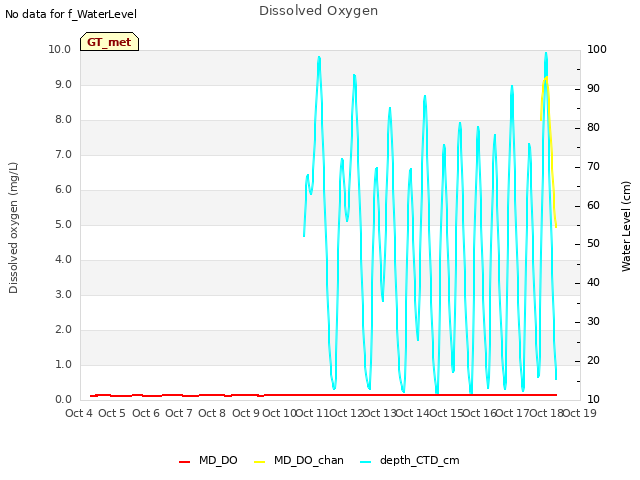The width and height of the screenshot is (640, 480).
Task: Click the Oct 9 x-axis label
Action: pyautogui.click(x=246, y=413)
